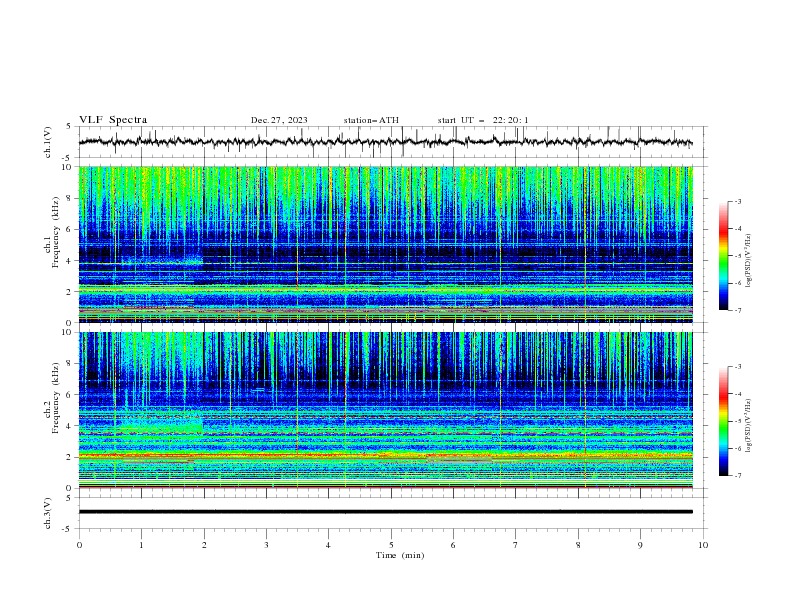Click the bright 4 kHz emission in ch.1 spectrogram
This screenshot has width=792, height=612.
[162, 262]
